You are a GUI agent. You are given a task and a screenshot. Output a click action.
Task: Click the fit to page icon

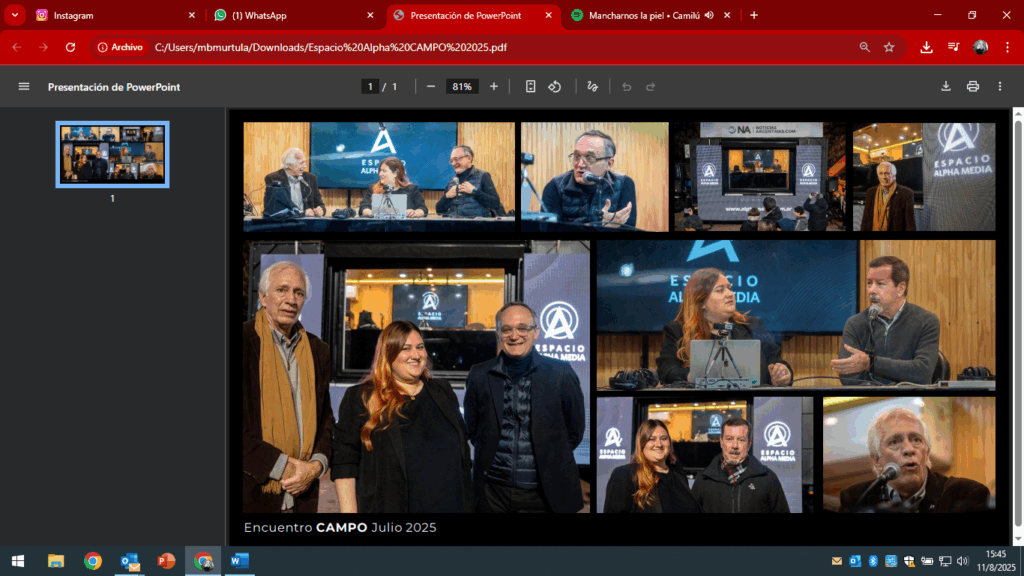(531, 87)
